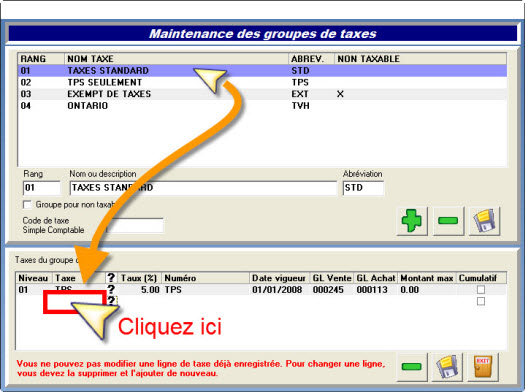Delete the tax group with the upper minus icon
The height and width of the screenshot is (392, 525).
(x=448, y=221)
